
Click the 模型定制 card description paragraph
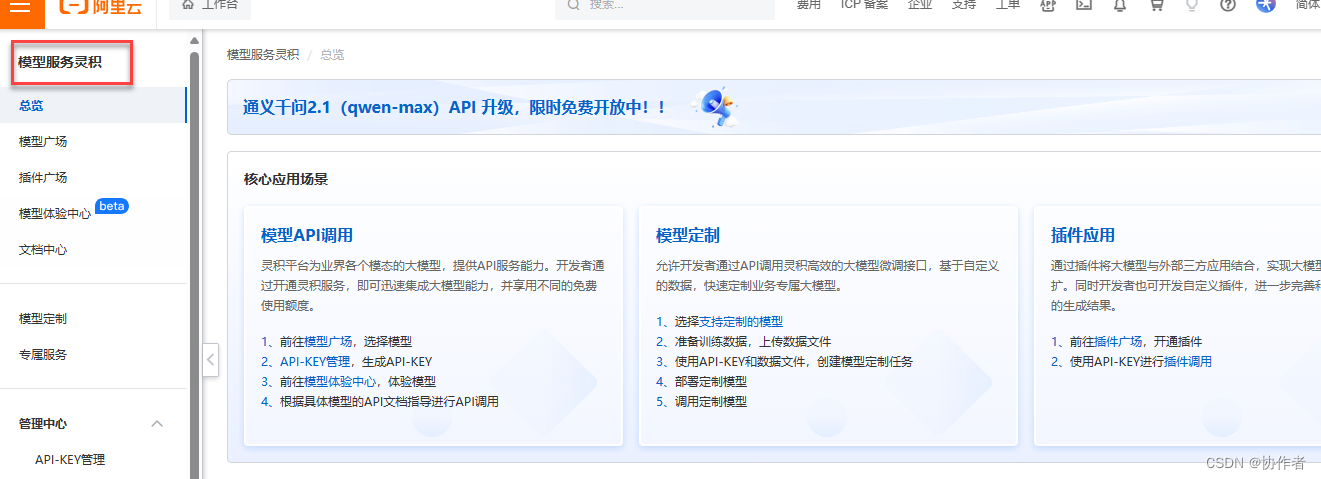point(827,276)
